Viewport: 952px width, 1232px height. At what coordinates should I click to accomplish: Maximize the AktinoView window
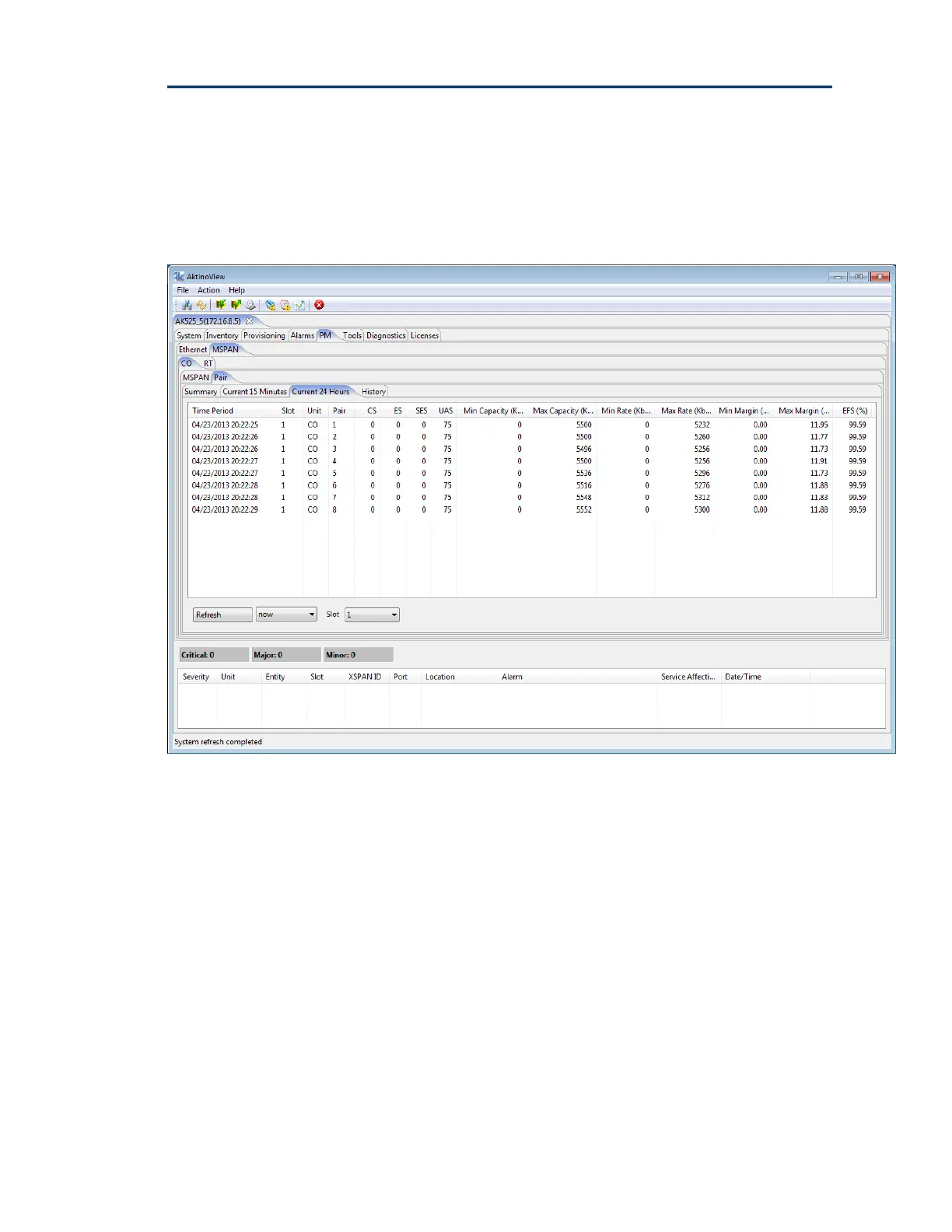click(859, 276)
